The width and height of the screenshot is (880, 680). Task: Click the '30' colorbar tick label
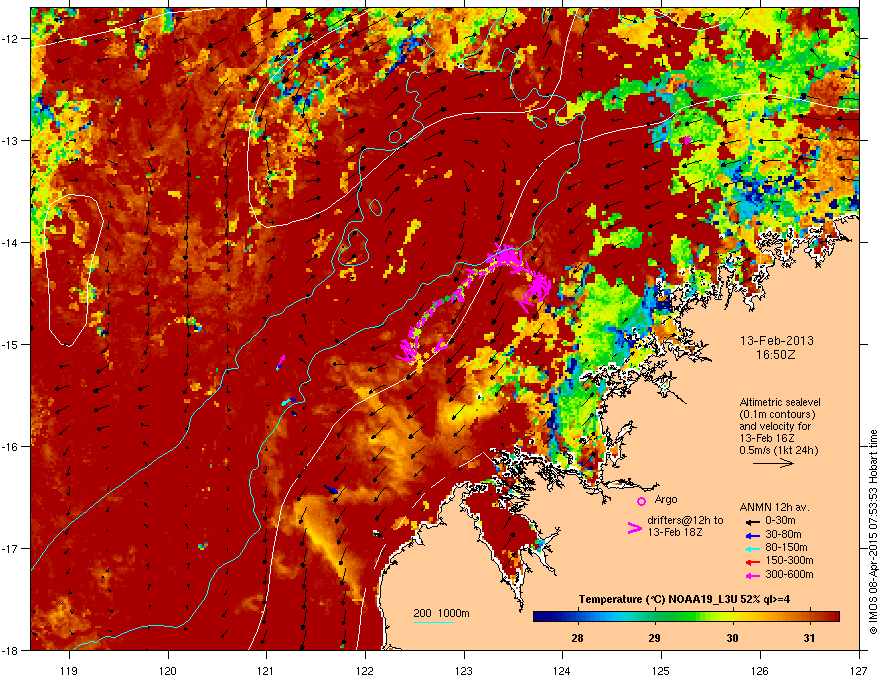click(x=732, y=638)
